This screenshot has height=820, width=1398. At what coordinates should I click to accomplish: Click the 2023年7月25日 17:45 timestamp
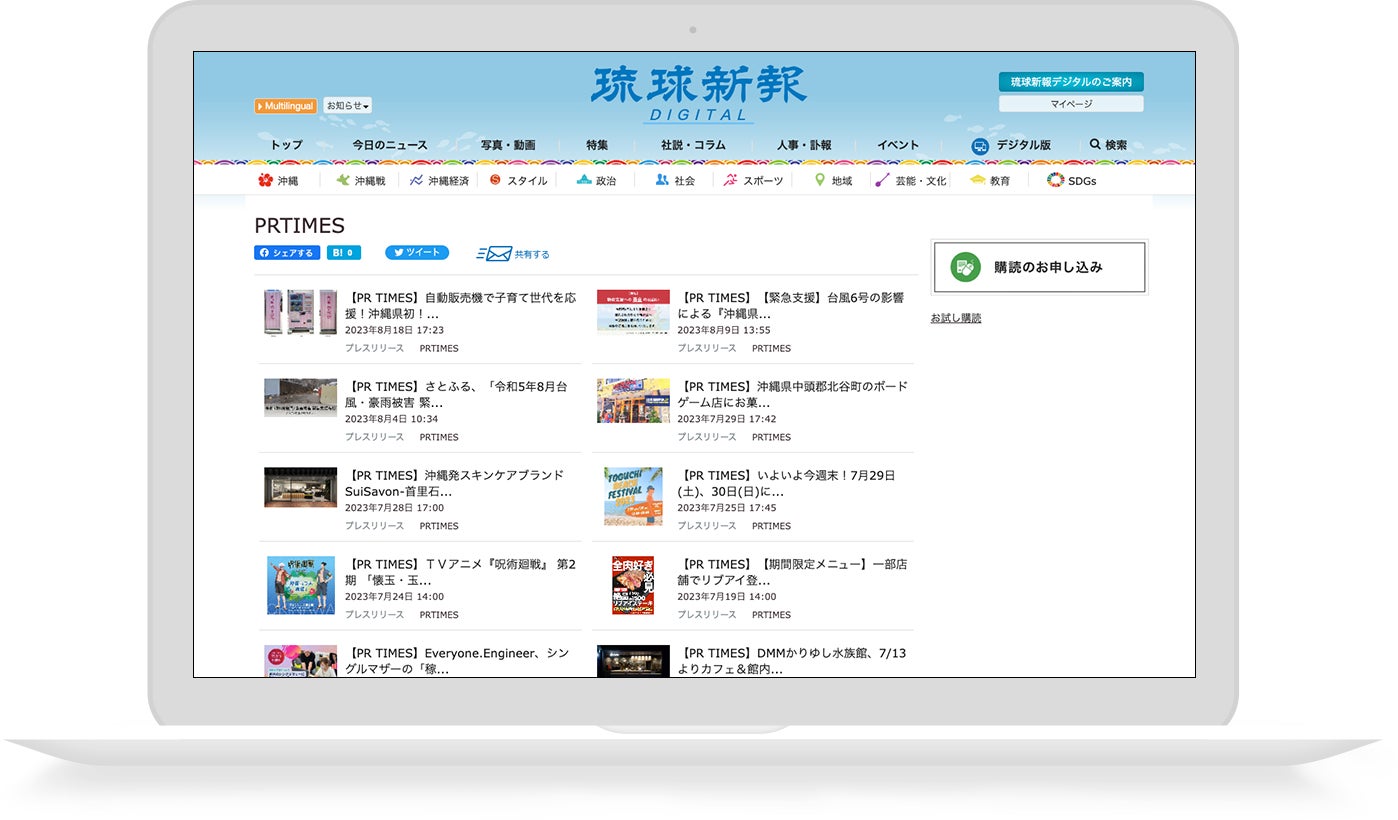tap(727, 508)
